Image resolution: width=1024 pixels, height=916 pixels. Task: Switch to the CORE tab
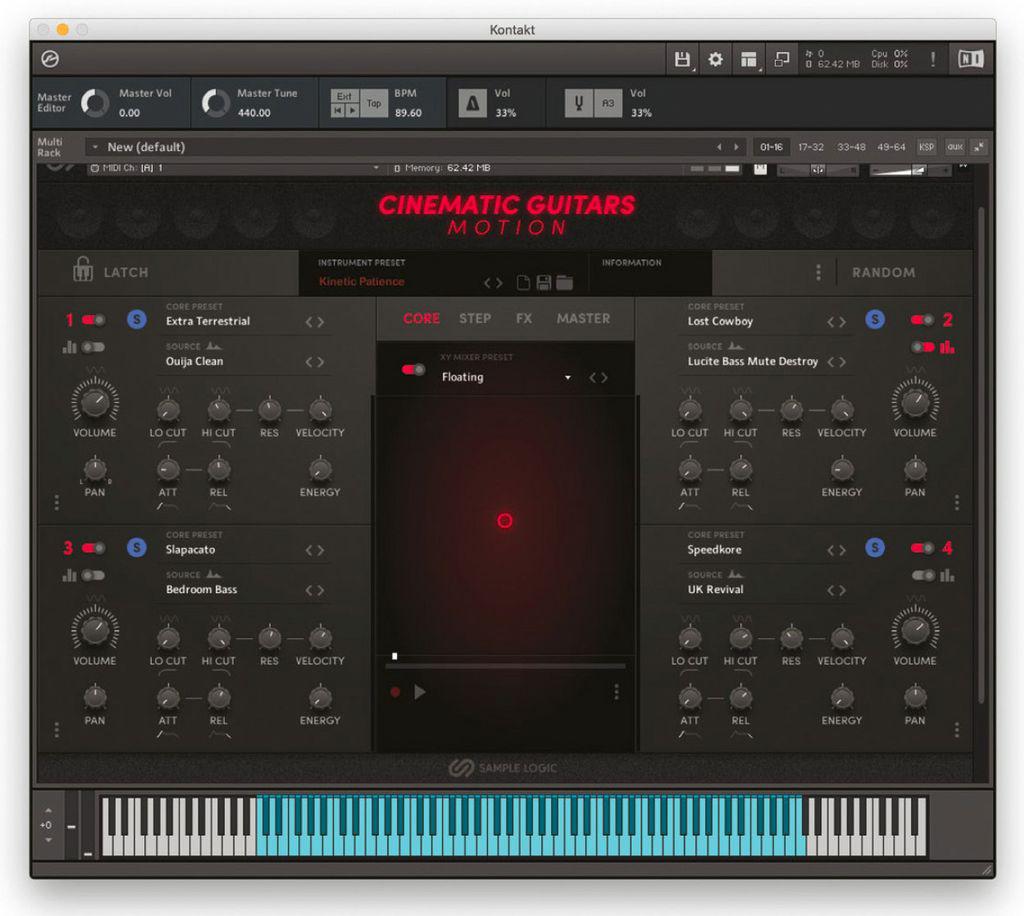point(421,319)
